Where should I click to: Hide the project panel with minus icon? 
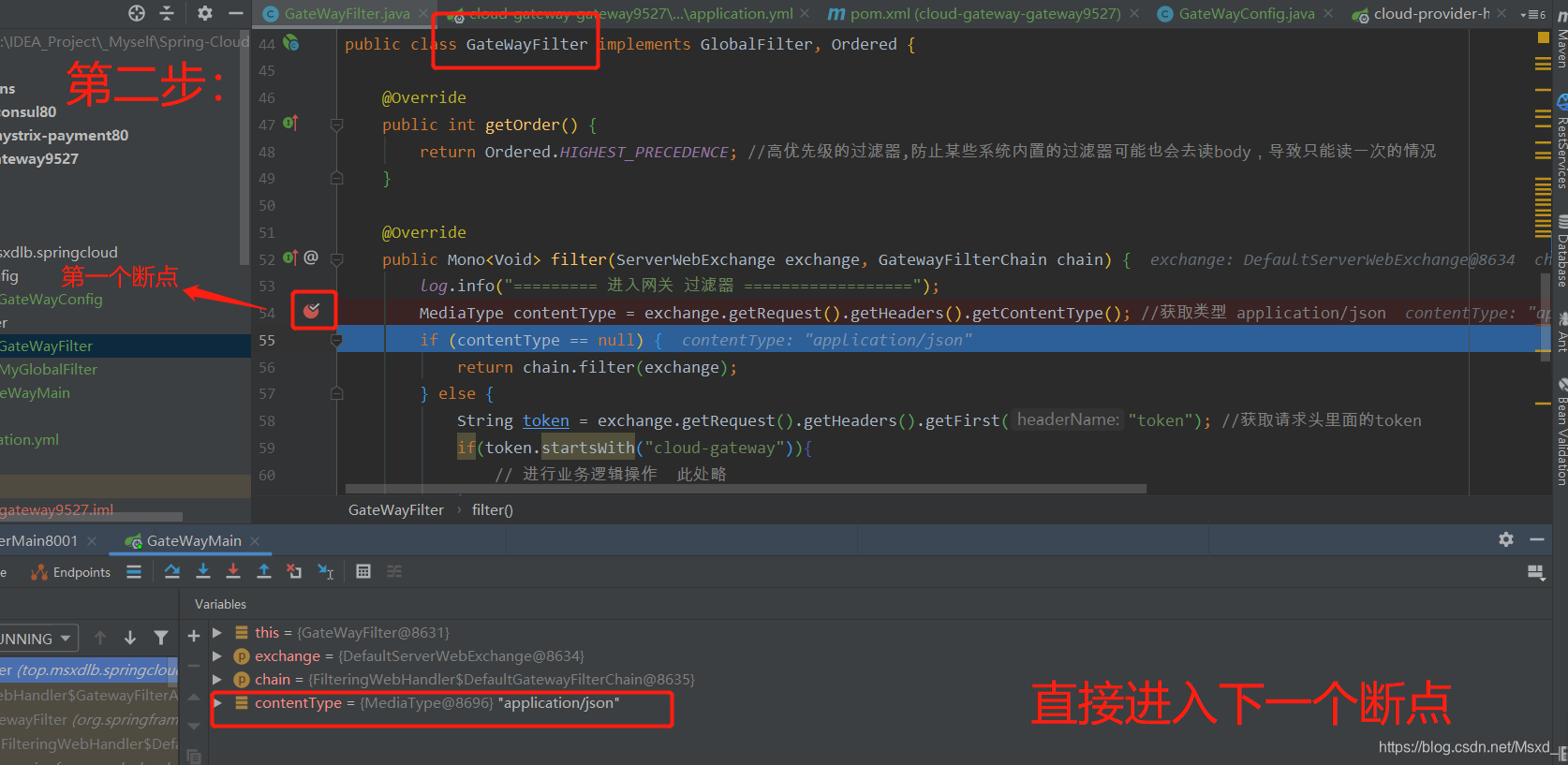(x=236, y=13)
